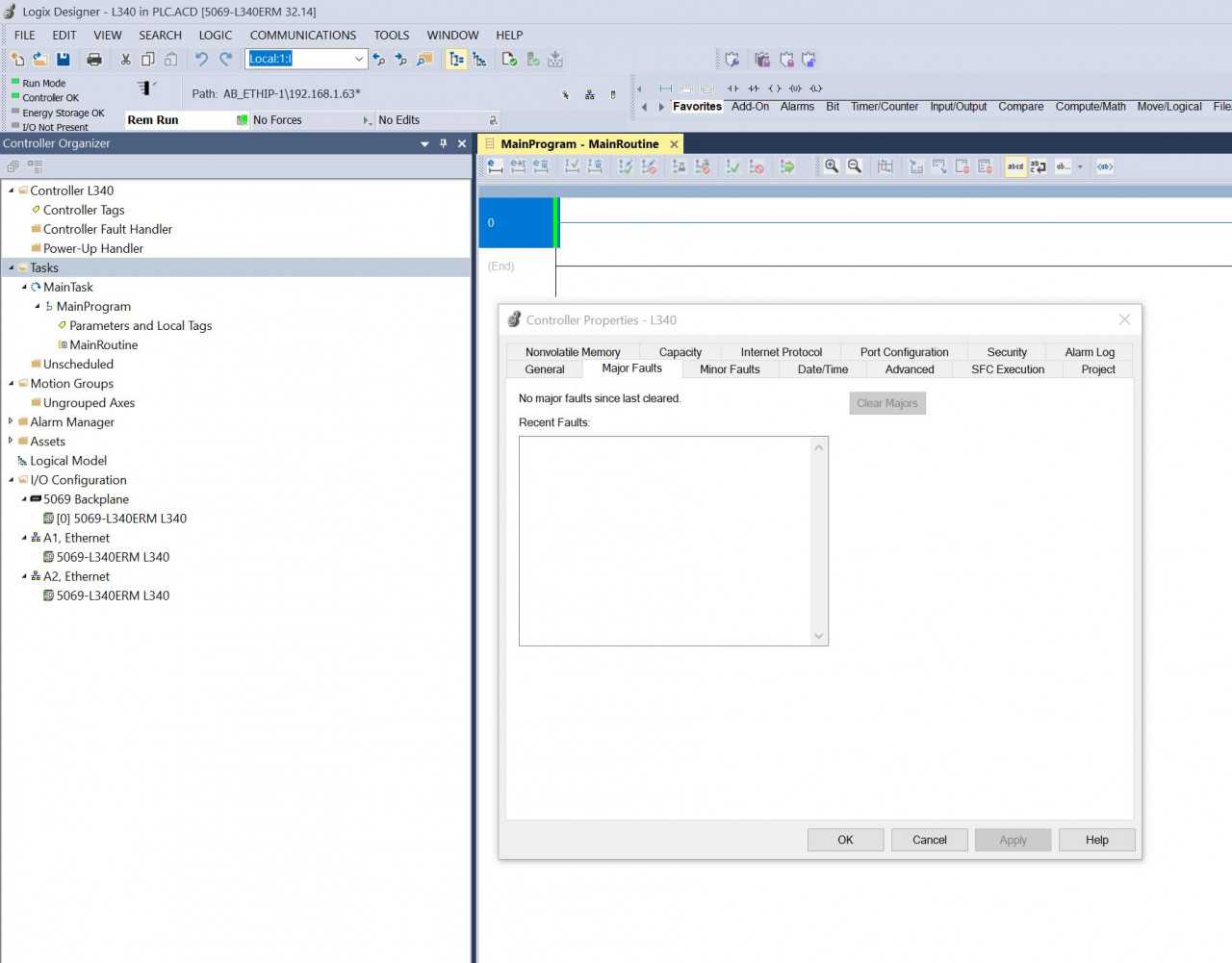Print using the printer toolbar icon
This screenshot has width=1232, height=963.
[x=94, y=60]
